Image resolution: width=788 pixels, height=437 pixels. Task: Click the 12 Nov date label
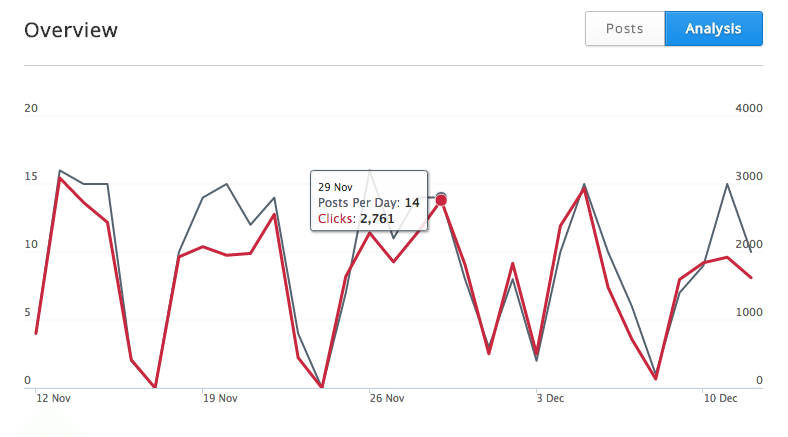(53, 398)
